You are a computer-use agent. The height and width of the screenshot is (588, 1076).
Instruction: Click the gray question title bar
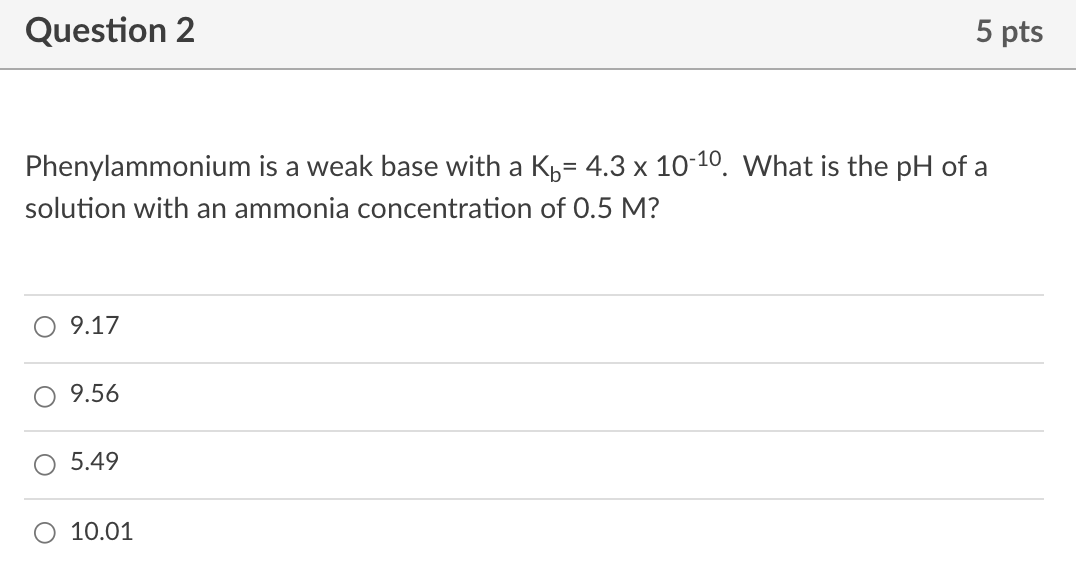(538, 32)
